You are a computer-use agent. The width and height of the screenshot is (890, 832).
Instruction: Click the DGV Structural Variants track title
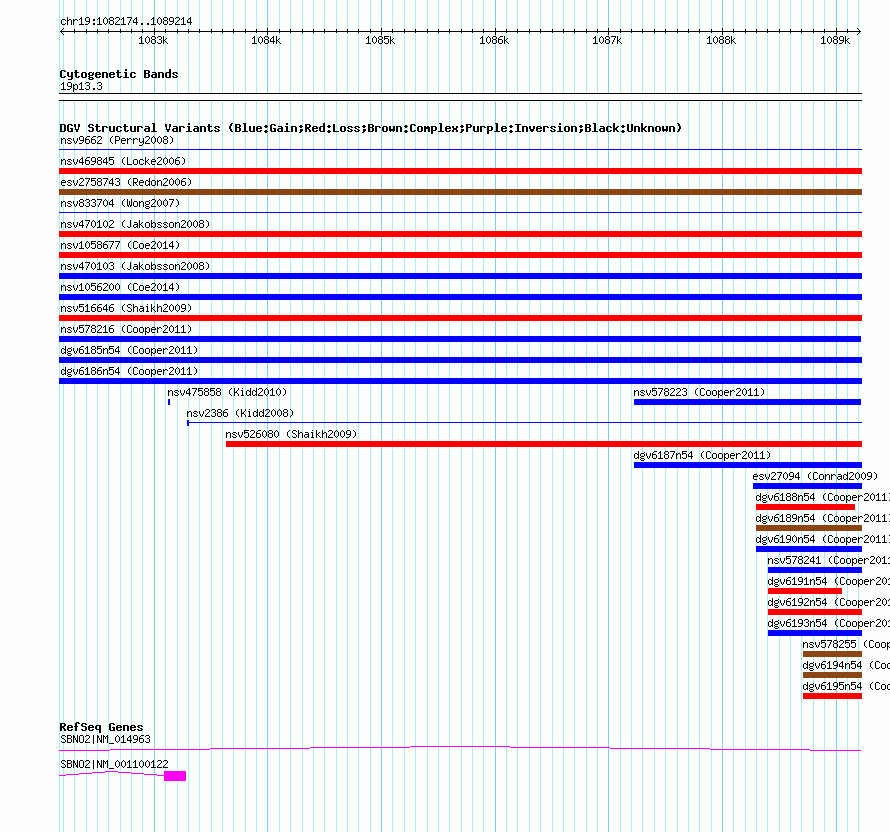[x=371, y=128]
